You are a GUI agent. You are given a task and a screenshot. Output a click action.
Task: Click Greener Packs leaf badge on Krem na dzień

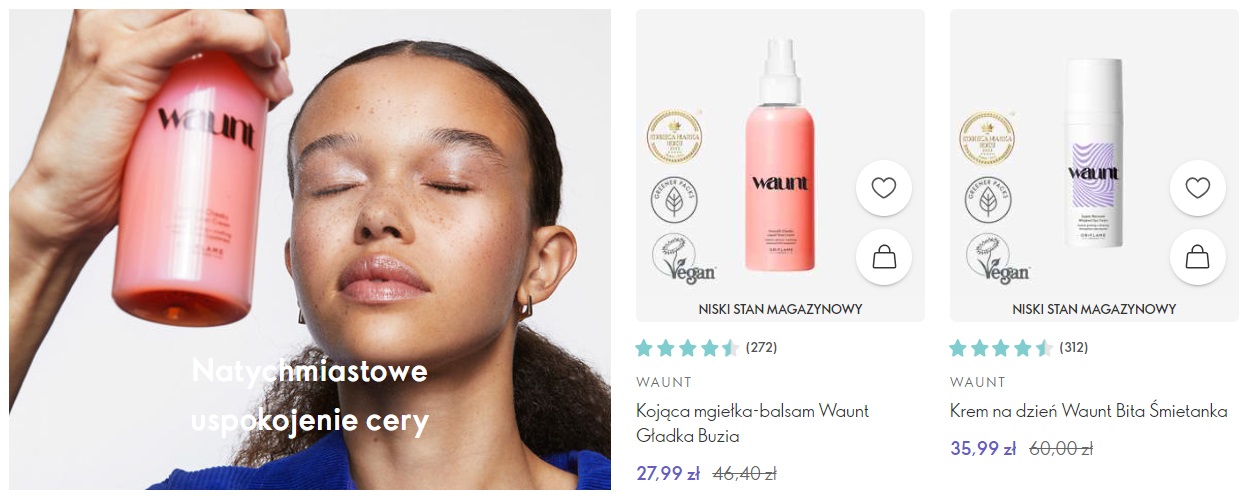coord(988,199)
